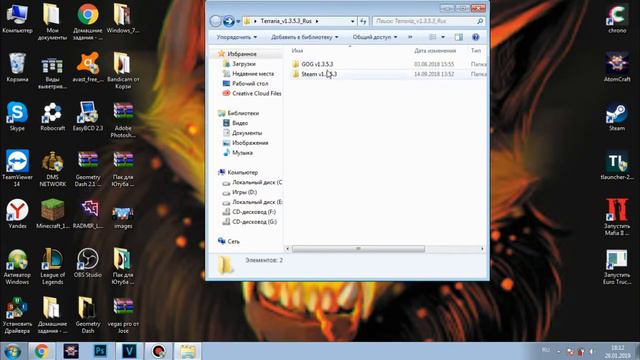Select the Mafia II launch shortcut
This screenshot has height=360, width=640.
[617, 218]
